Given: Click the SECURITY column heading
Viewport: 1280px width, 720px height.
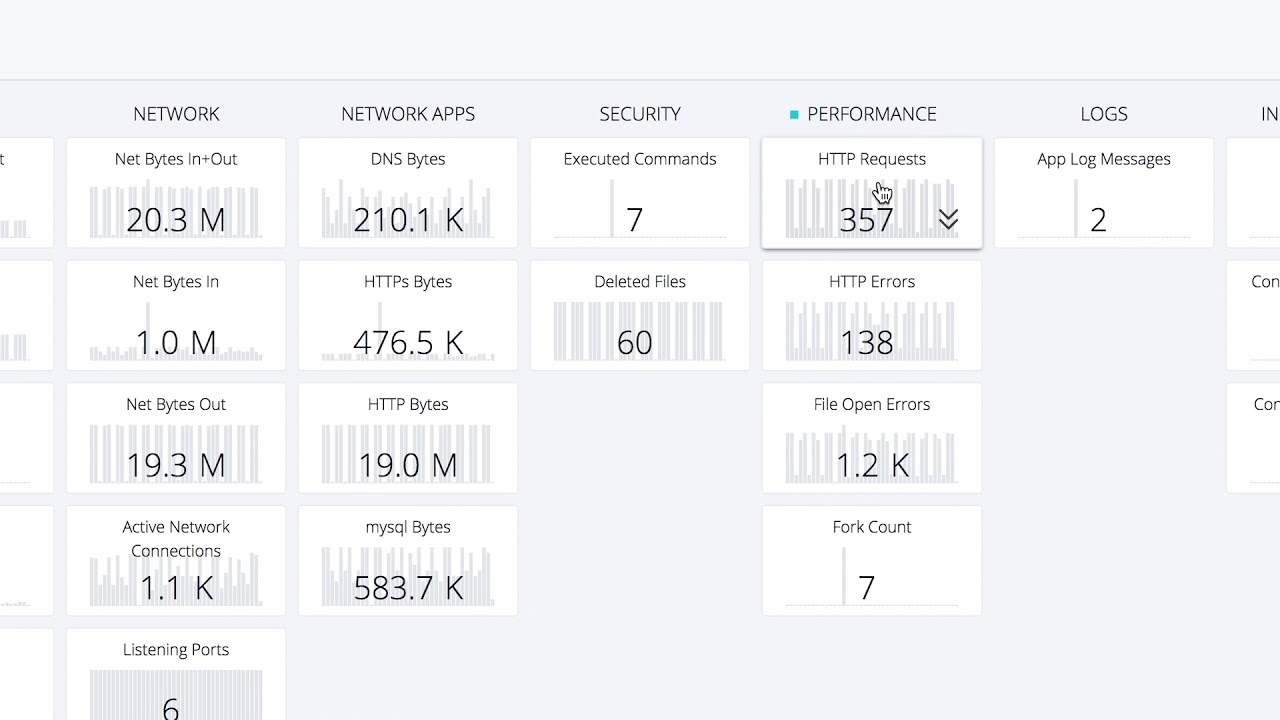Looking at the screenshot, I should pos(640,114).
